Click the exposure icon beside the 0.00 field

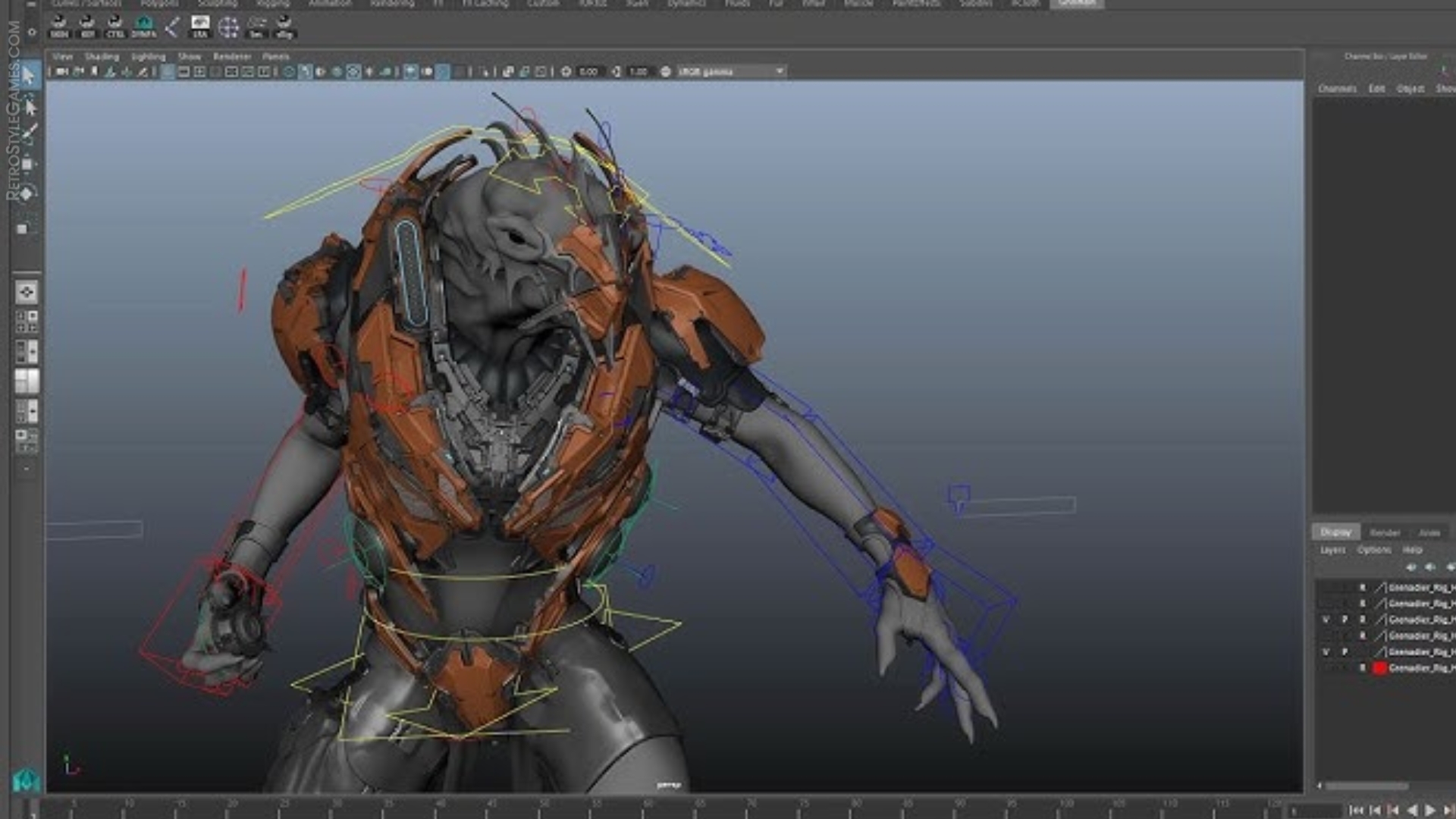tap(565, 71)
